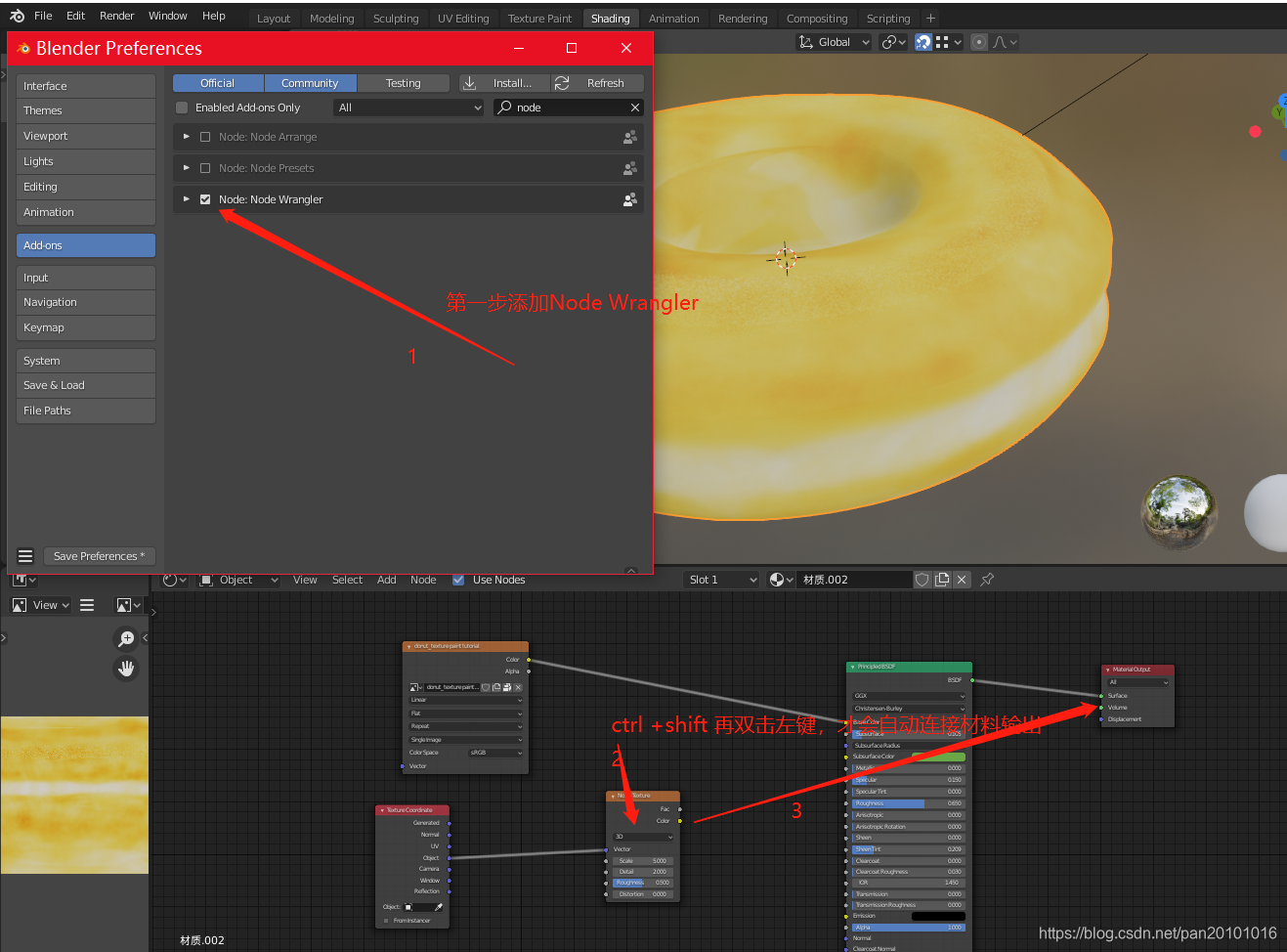Image resolution: width=1287 pixels, height=952 pixels.
Task: Switch to the Modeling workspace tab
Action: click(332, 19)
